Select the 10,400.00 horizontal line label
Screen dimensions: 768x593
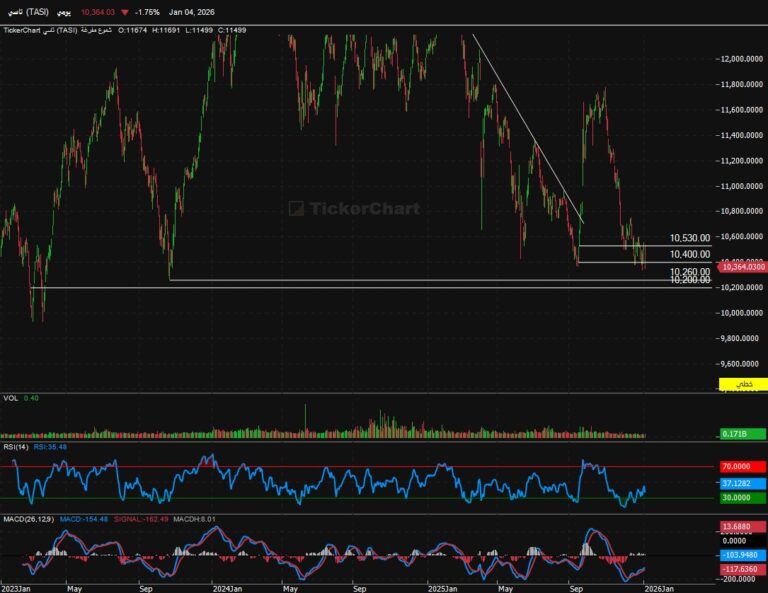coord(690,255)
